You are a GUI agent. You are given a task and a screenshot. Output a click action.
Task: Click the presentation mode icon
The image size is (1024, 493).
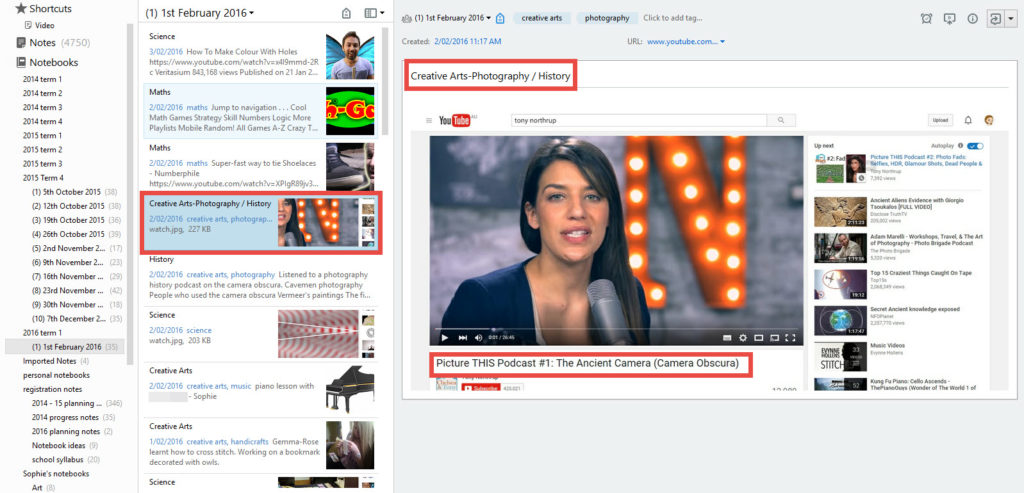pyautogui.click(x=949, y=18)
